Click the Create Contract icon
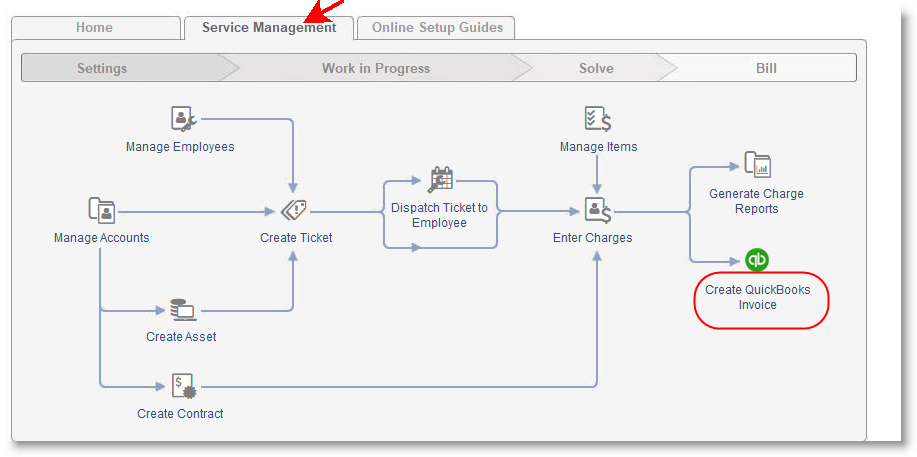Viewport: 917px width, 457px height. click(182, 385)
